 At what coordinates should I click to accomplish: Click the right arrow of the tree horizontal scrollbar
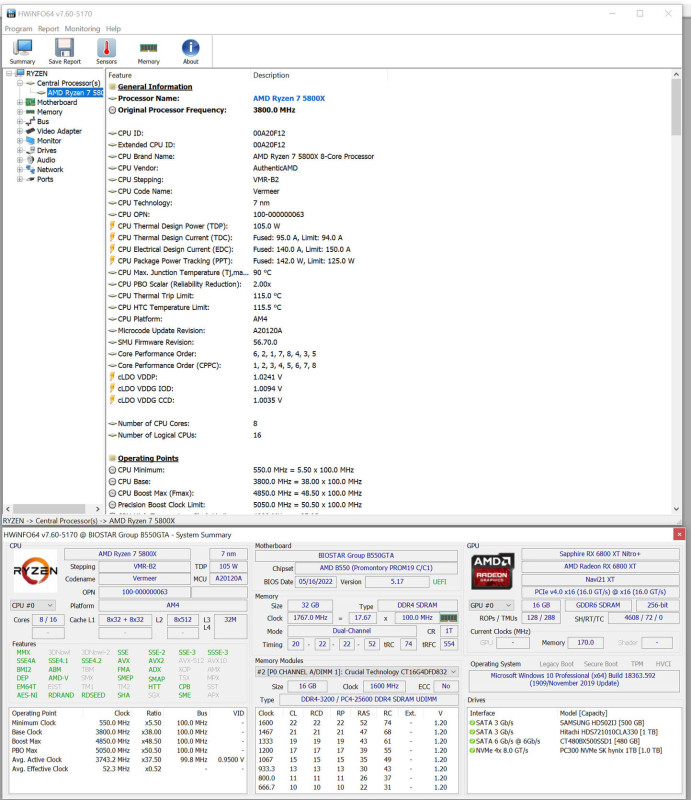(x=97, y=509)
